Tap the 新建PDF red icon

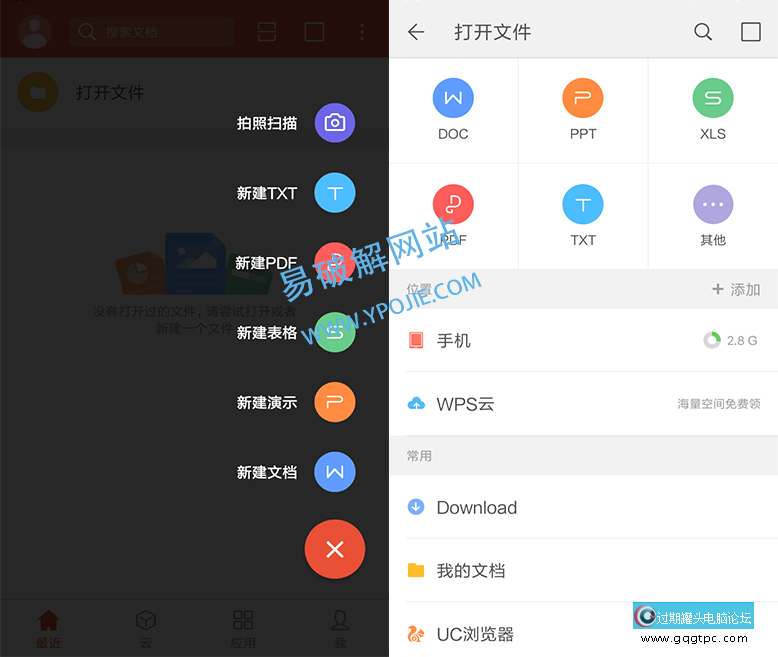(335, 263)
